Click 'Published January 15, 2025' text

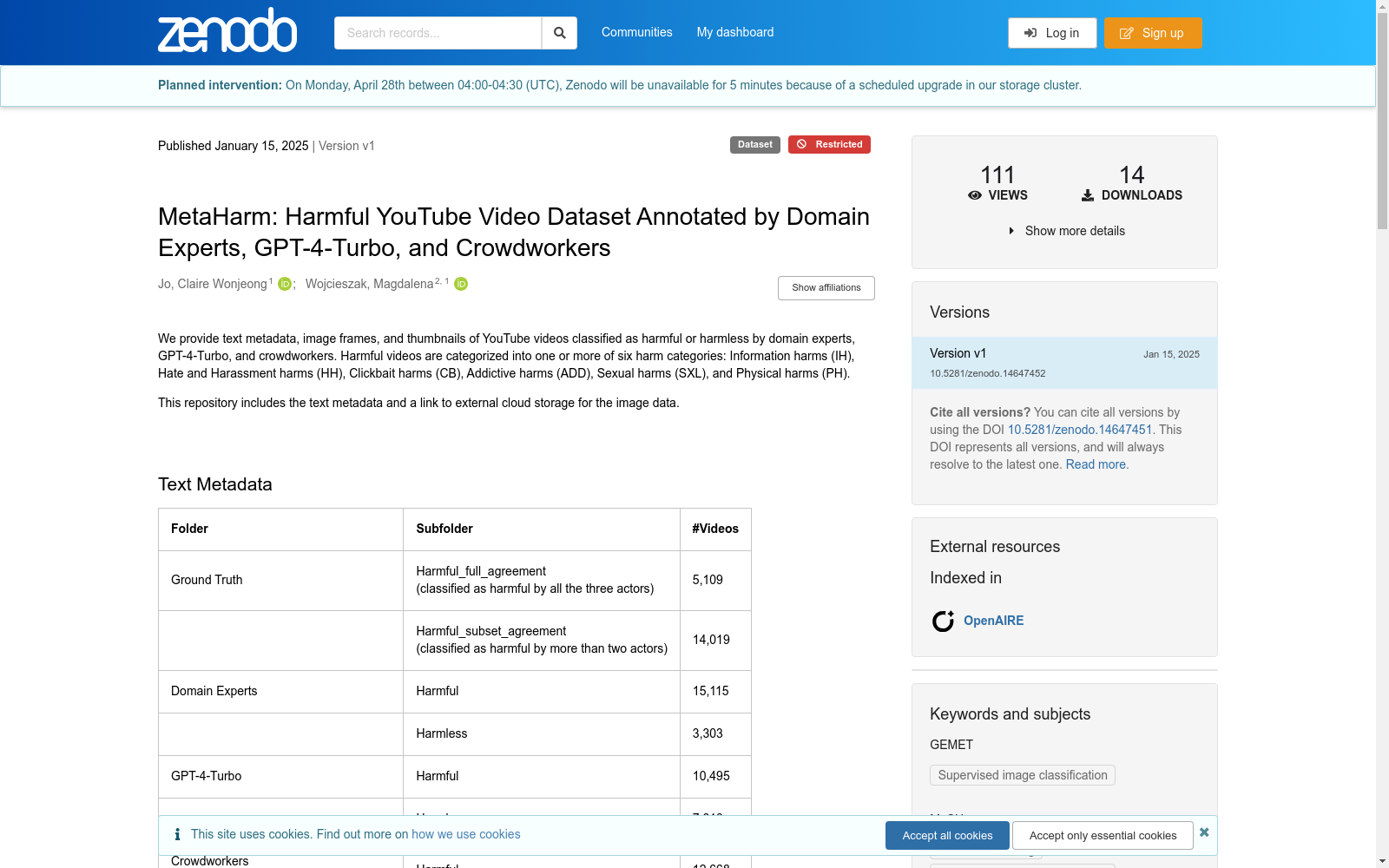(234, 146)
